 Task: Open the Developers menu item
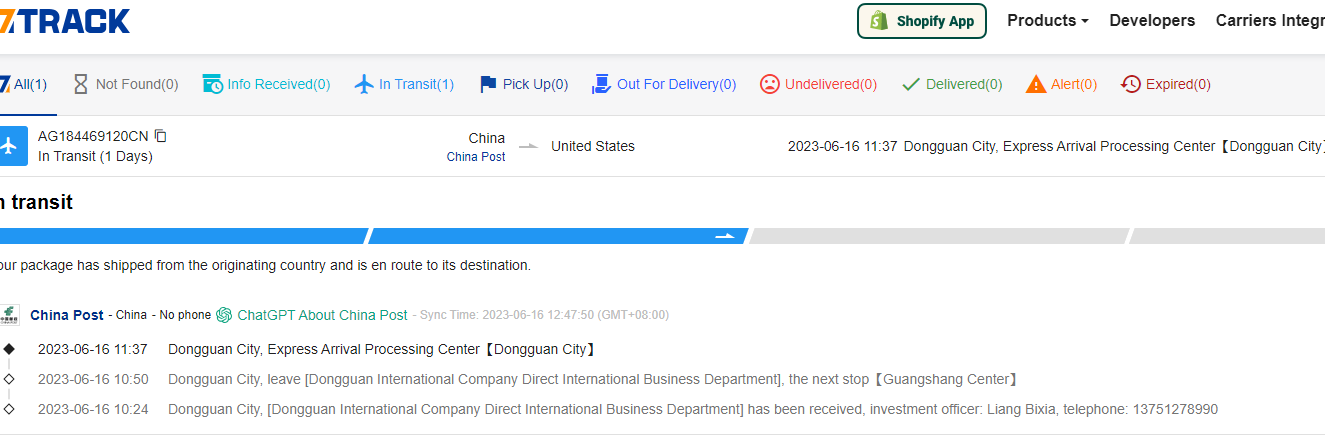1152,21
